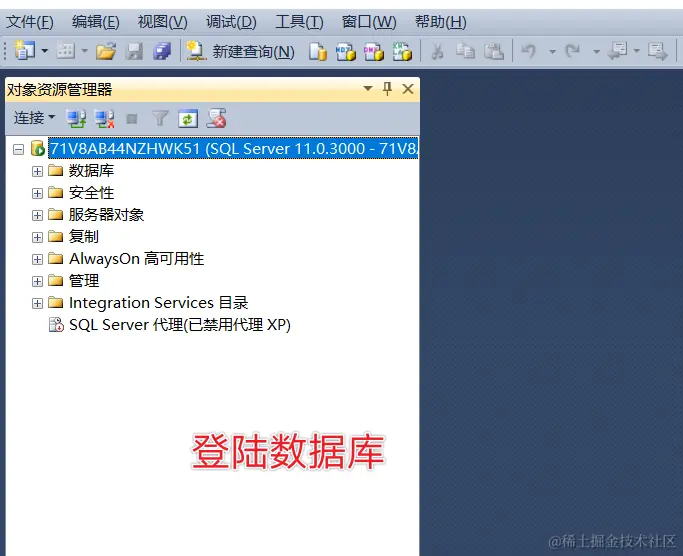Open the 帮助(H) menu
This screenshot has height=556, width=683.
(440, 21)
